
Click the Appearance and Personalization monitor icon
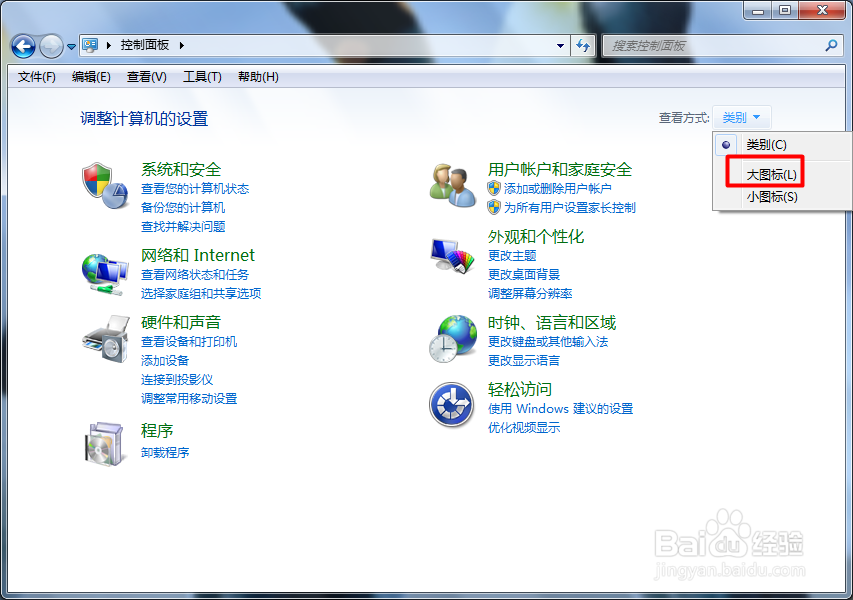coord(452,256)
